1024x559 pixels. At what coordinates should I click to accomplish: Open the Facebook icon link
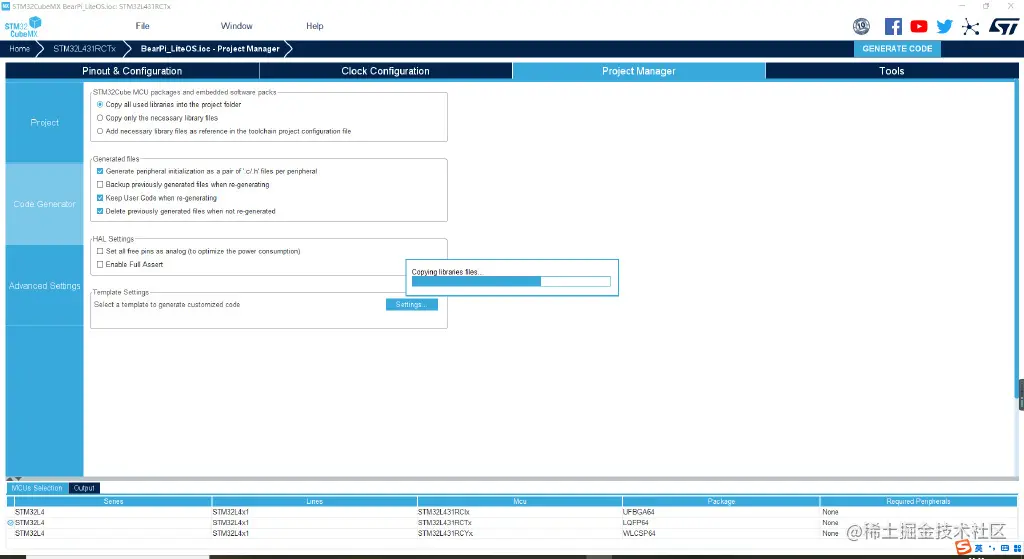click(893, 26)
